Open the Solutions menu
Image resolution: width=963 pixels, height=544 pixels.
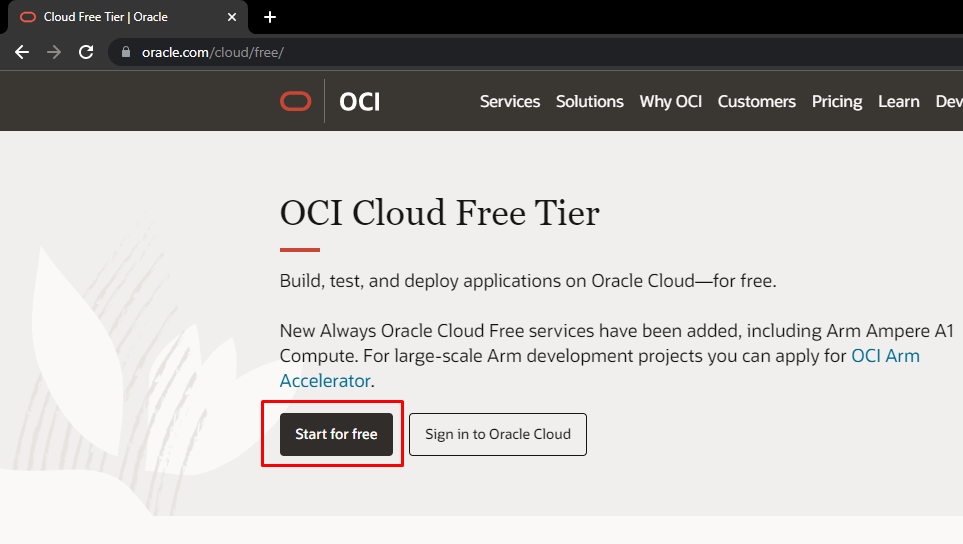click(x=590, y=101)
